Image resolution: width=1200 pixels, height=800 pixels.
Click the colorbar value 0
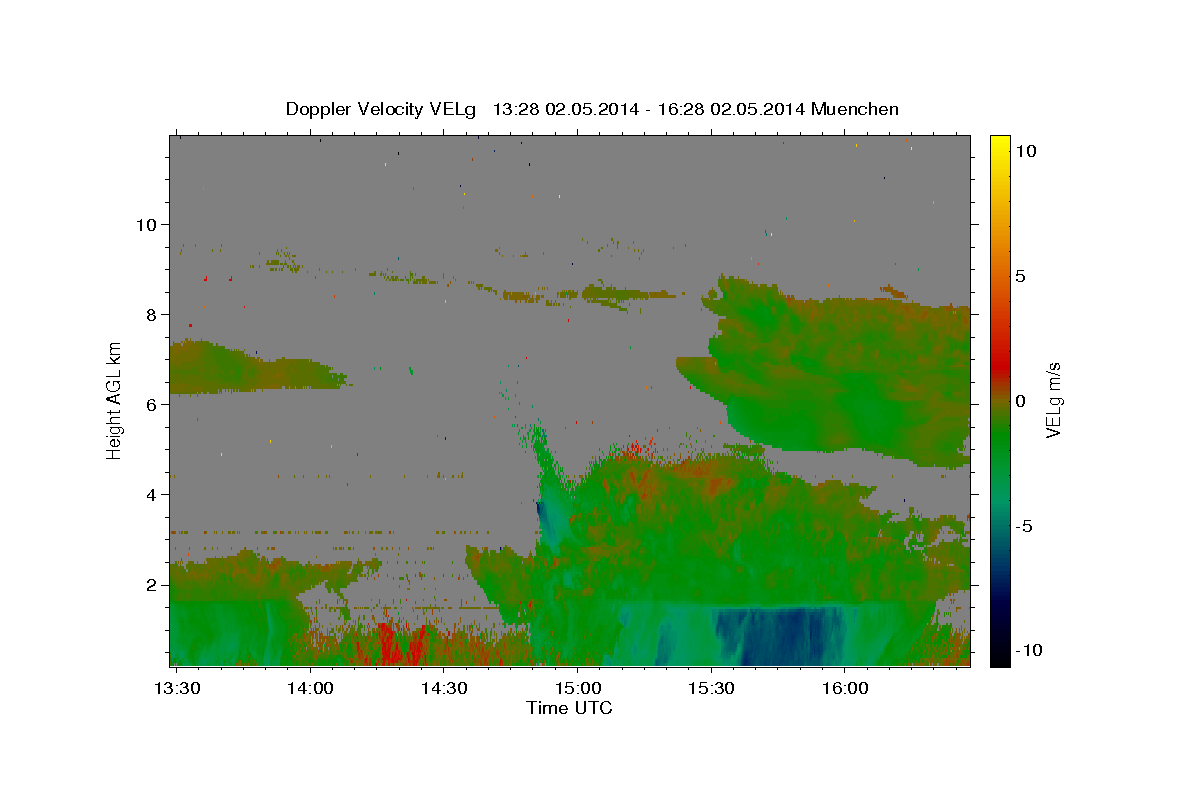click(x=1019, y=400)
